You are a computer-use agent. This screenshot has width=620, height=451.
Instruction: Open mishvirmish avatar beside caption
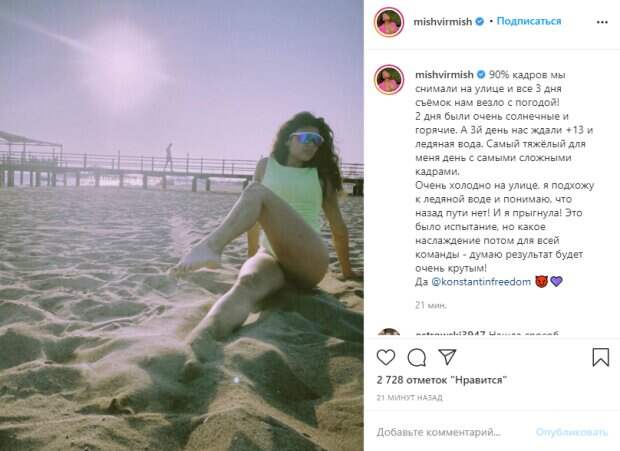(389, 79)
